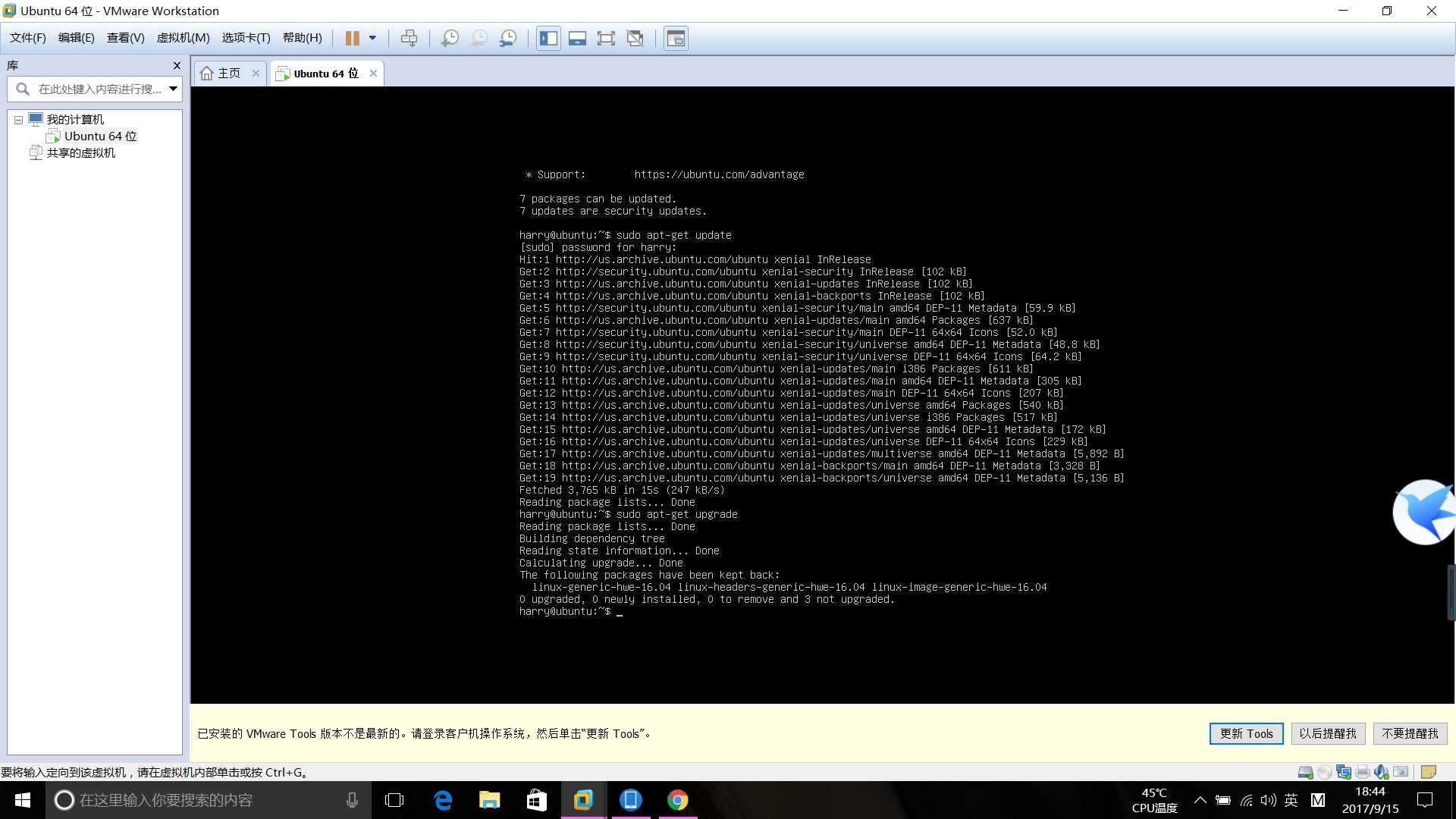
Task: Click the Cortana search box
Action: [x=209, y=800]
